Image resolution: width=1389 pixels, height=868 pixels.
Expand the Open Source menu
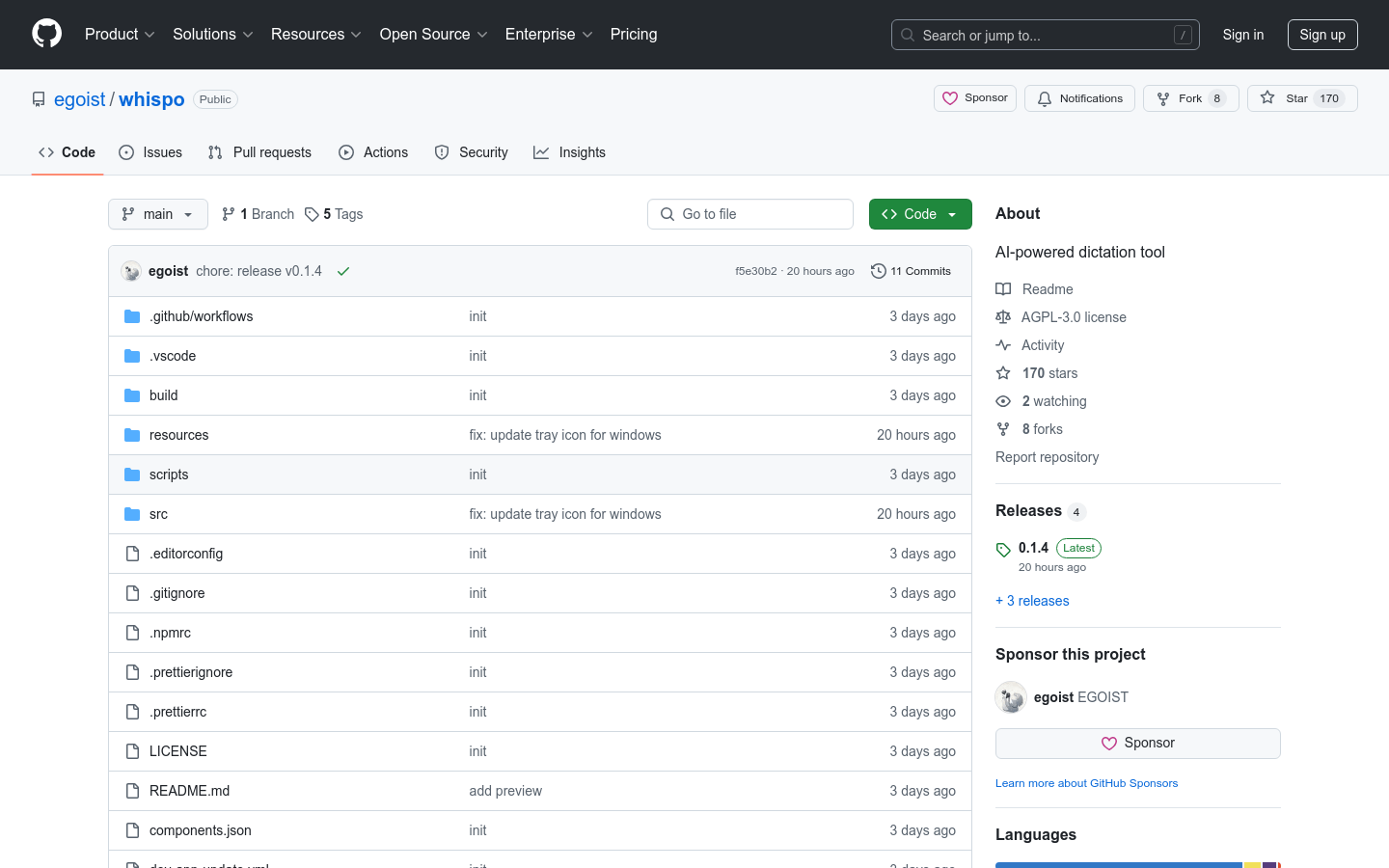(434, 34)
